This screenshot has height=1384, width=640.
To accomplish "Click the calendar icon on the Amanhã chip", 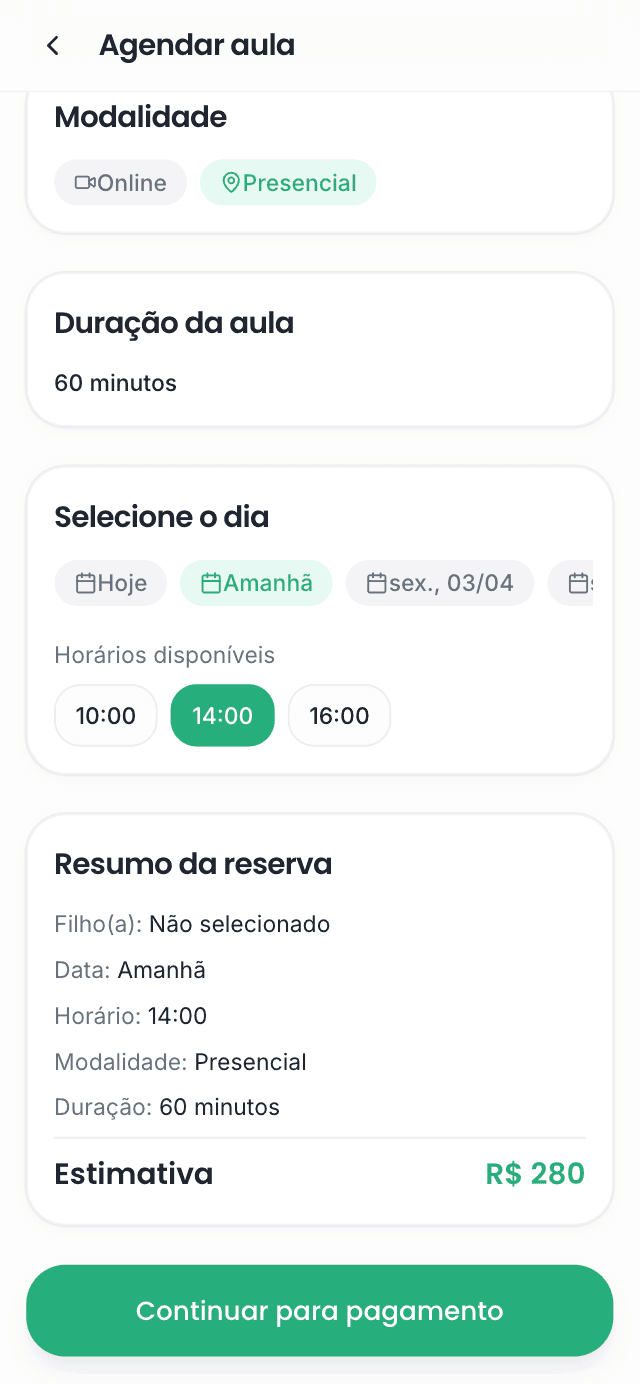I will [211, 583].
